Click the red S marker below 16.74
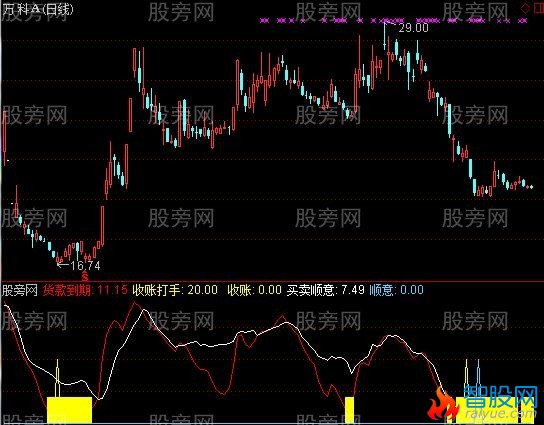Viewport: 544px width, 425px height. click(x=85, y=277)
